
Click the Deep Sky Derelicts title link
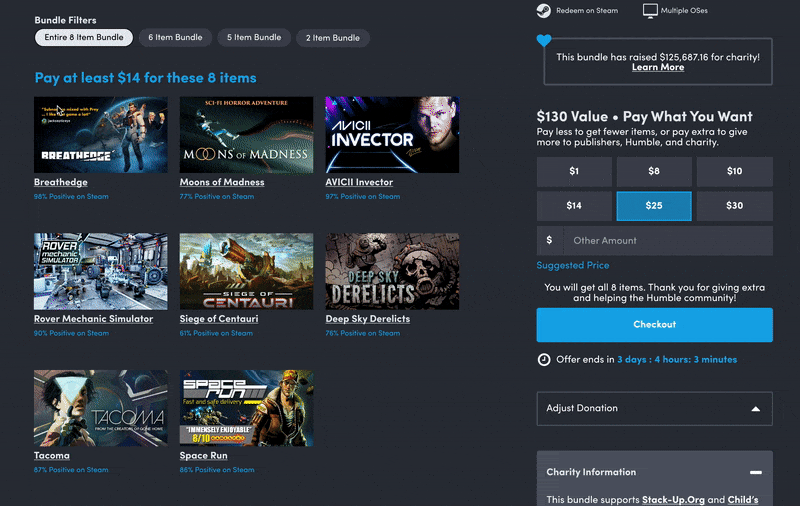pyautogui.click(x=368, y=319)
